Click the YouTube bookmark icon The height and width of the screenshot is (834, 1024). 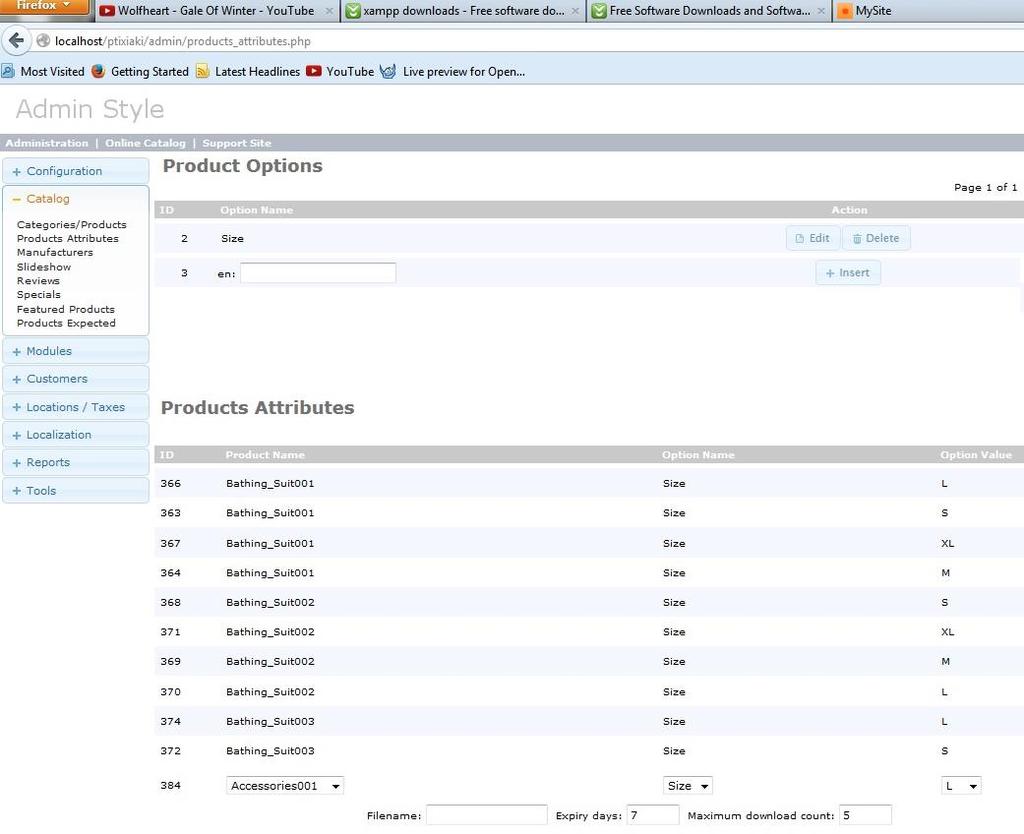313,71
